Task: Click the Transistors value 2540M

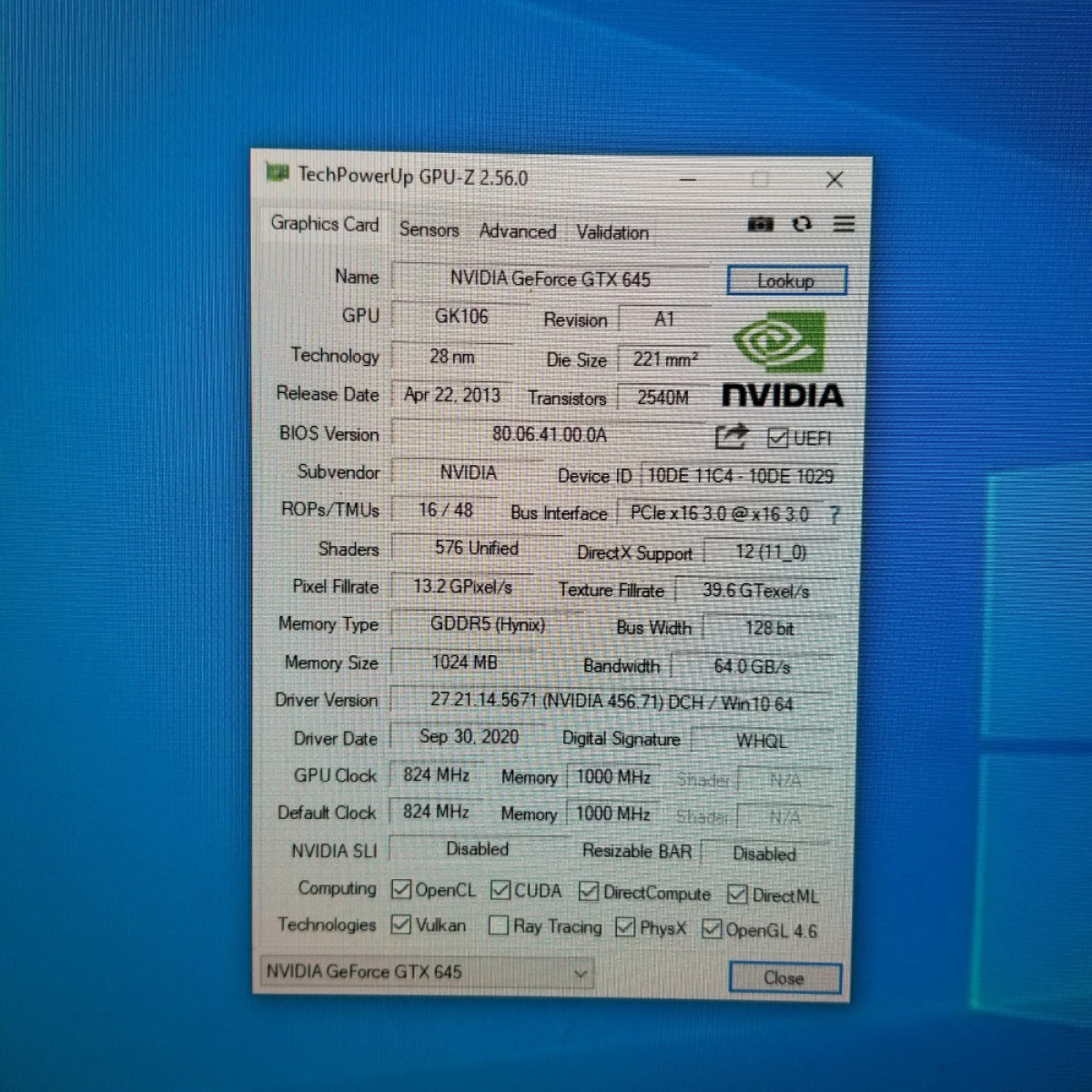Action: (x=663, y=398)
